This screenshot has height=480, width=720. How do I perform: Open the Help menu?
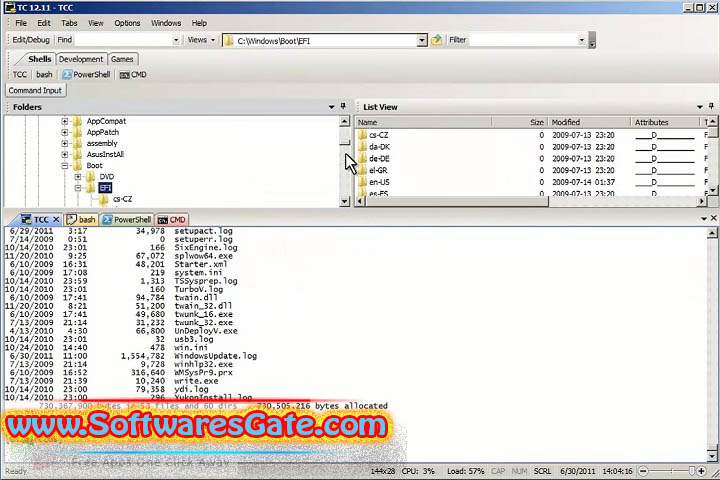click(199, 23)
